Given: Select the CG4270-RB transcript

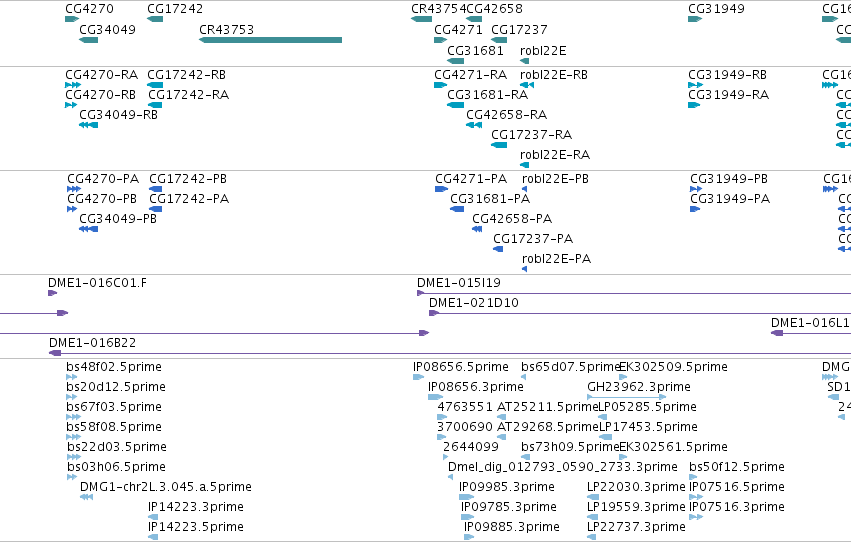Looking at the screenshot, I should [71, 105].
